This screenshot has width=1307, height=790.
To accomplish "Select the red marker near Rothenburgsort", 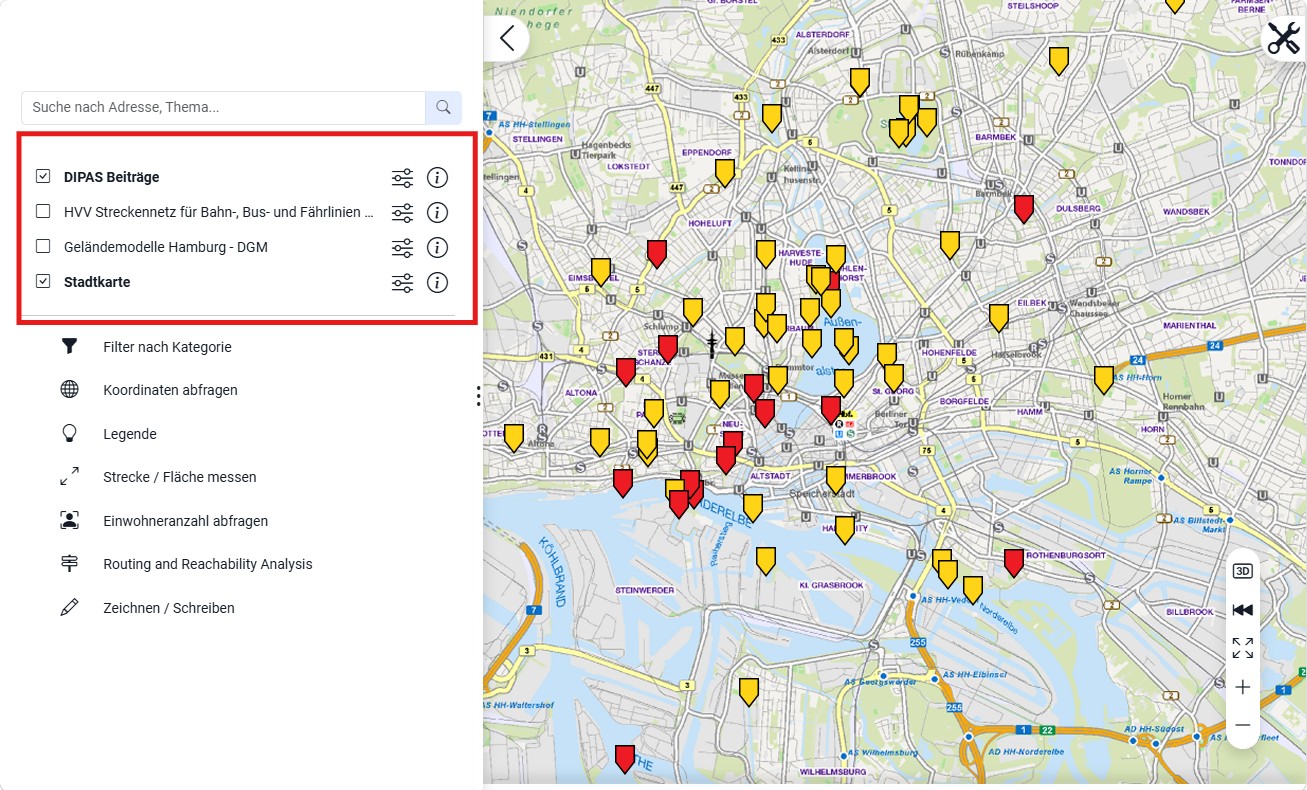I will tap(1014, 562).
